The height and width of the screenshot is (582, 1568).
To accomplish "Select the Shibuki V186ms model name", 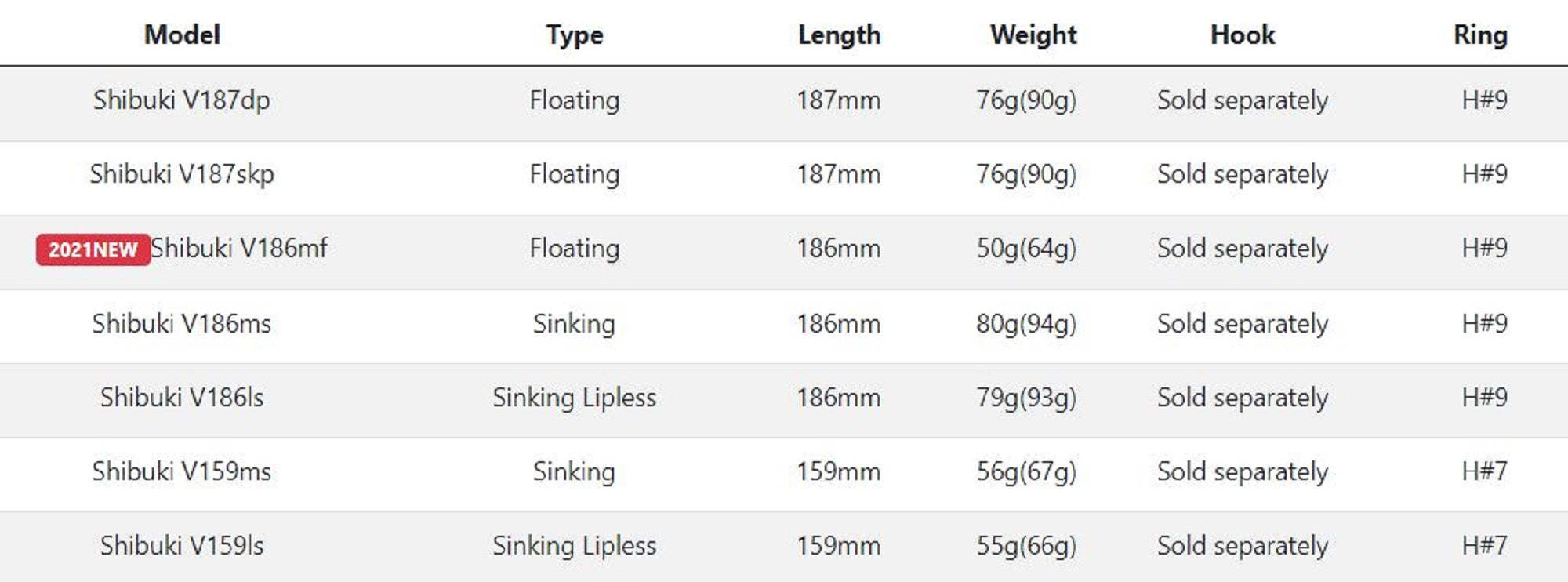I will pos(182,323).
